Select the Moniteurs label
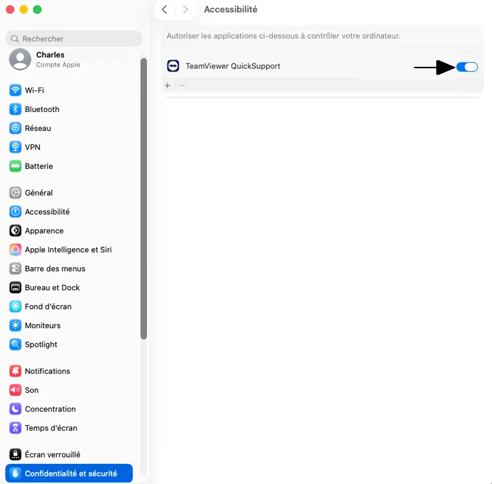Screen dimensions: 492x484 click(x=43, y=325)
